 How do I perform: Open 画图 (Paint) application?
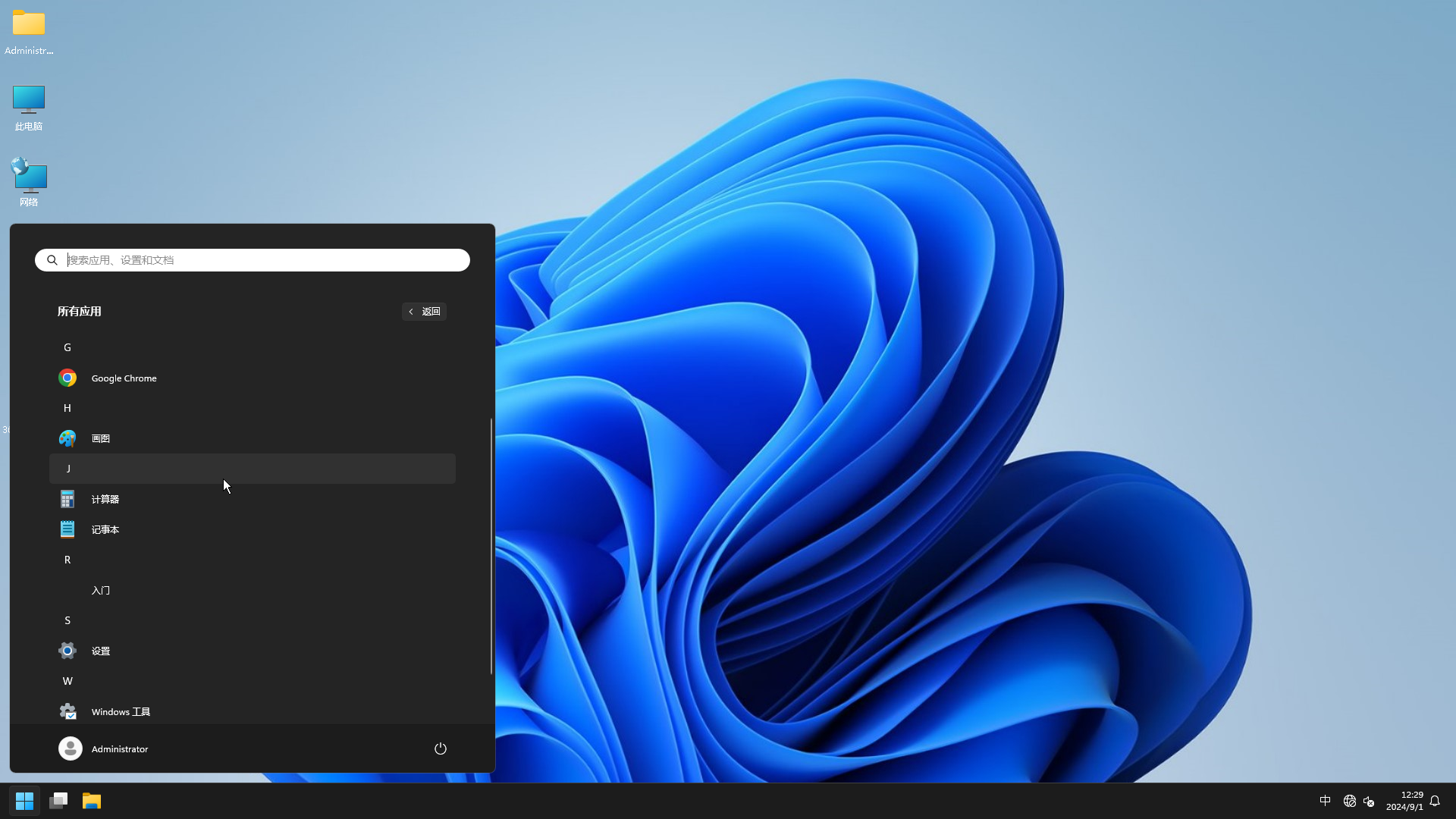point(100,438)
